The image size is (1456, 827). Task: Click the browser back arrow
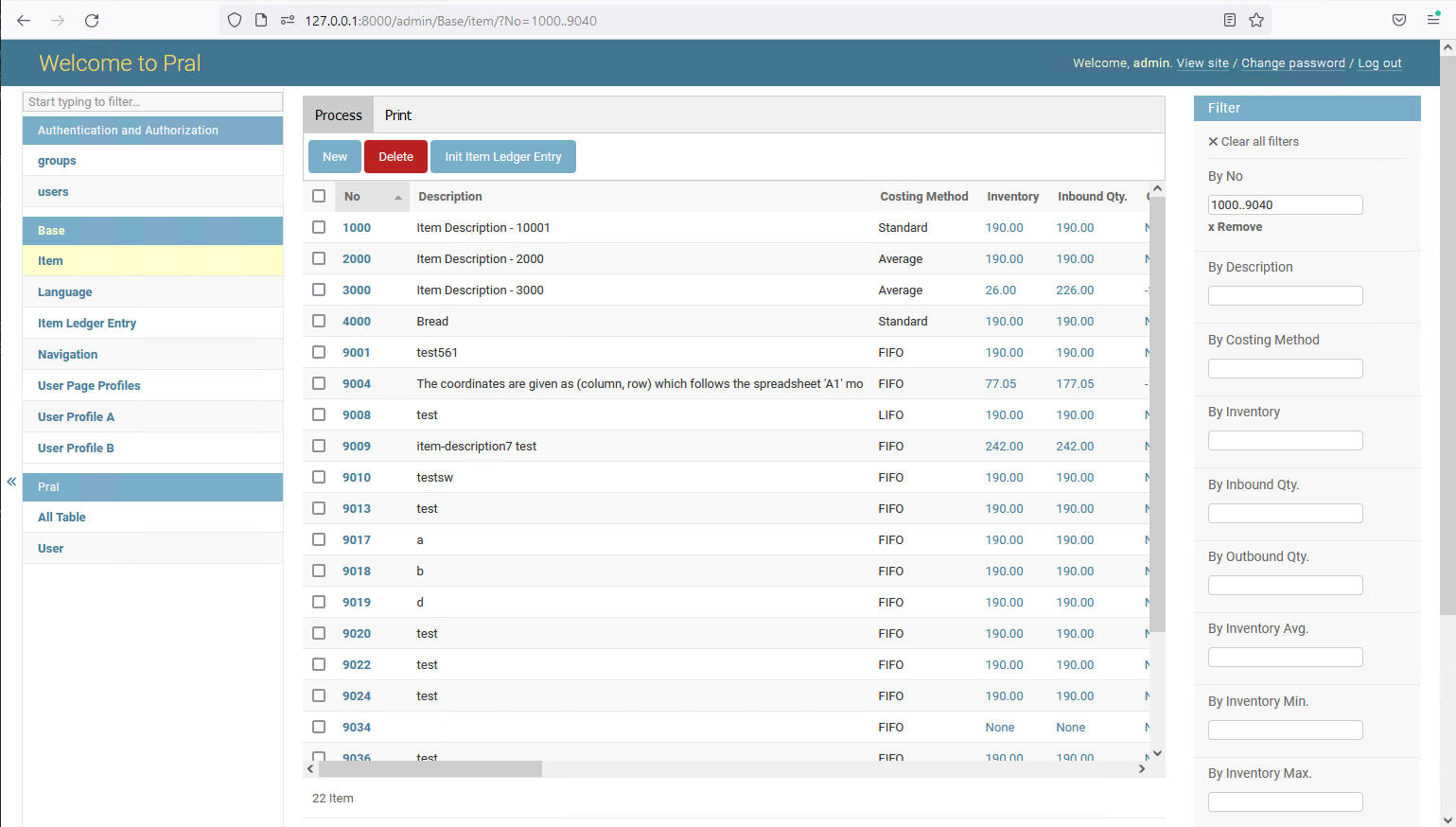point(25,21)
